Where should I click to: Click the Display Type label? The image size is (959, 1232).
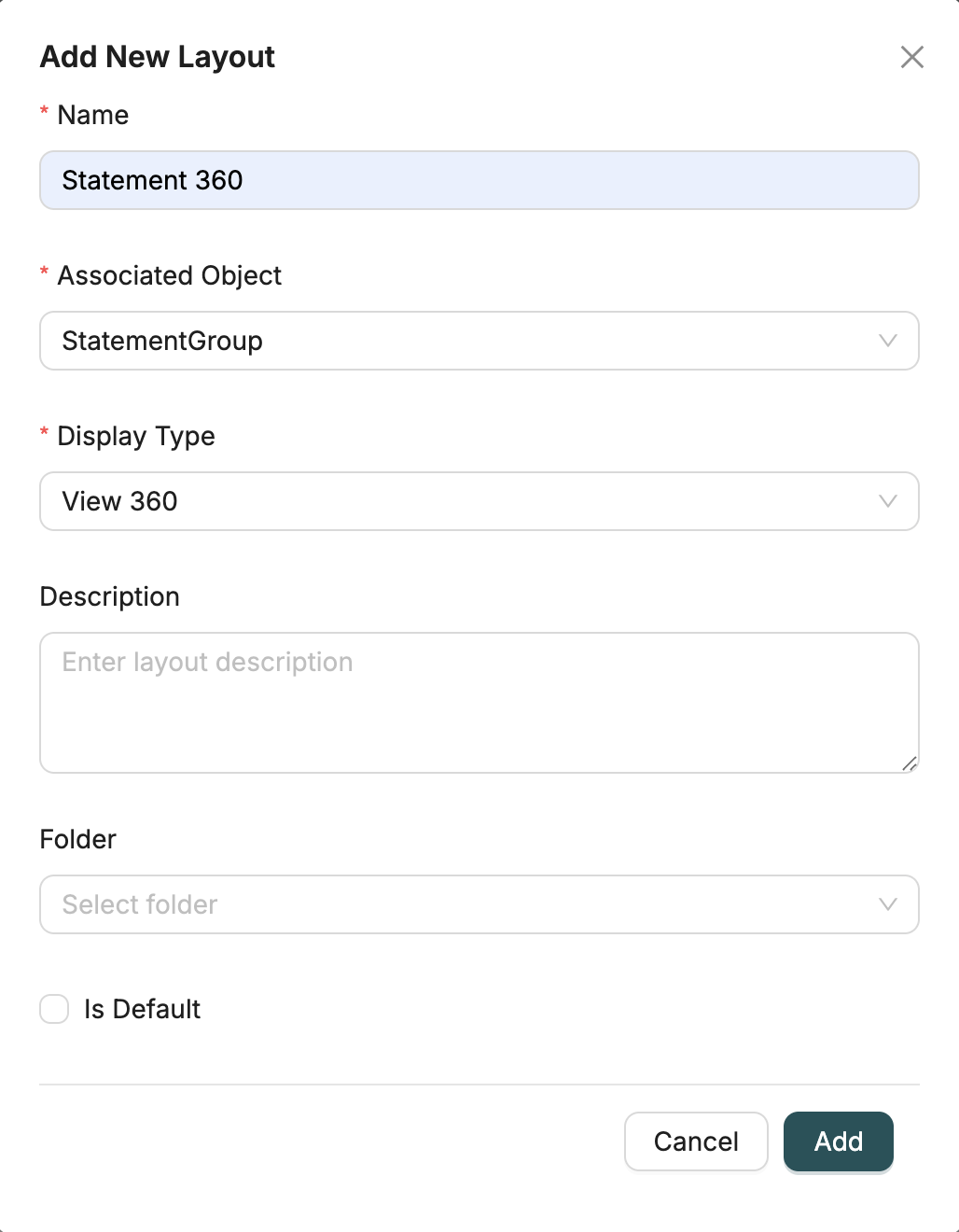coord(135,436)
